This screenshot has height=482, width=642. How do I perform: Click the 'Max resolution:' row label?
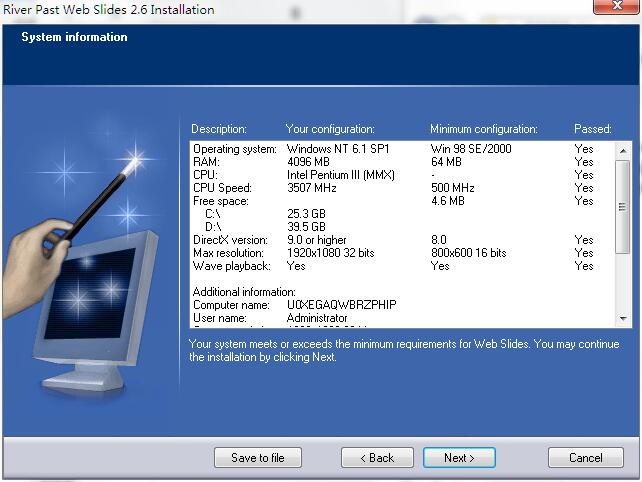(x=228, y=253)
